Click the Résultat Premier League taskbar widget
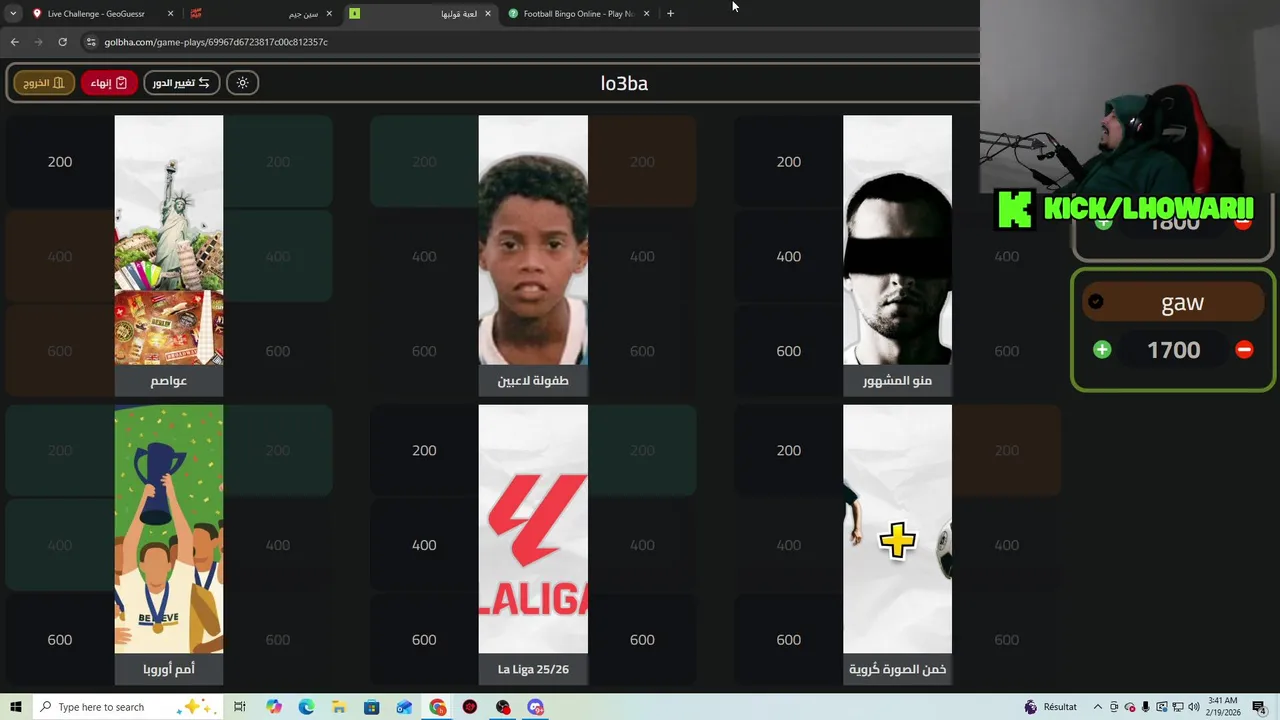 click(x=1051, y=707)
